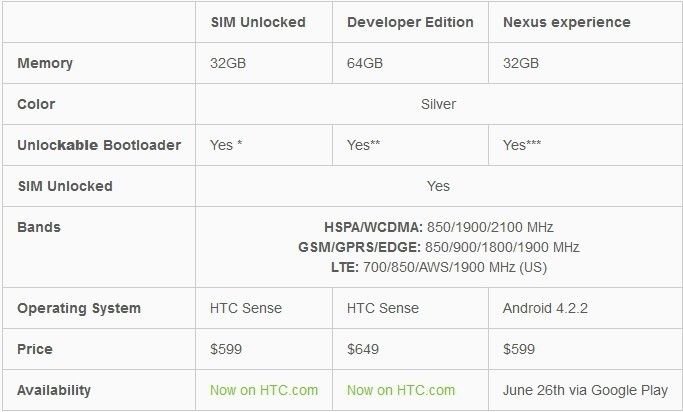
Task: Click the '$649' price cell
Action: pyautogui.click(x=363, y=349)
